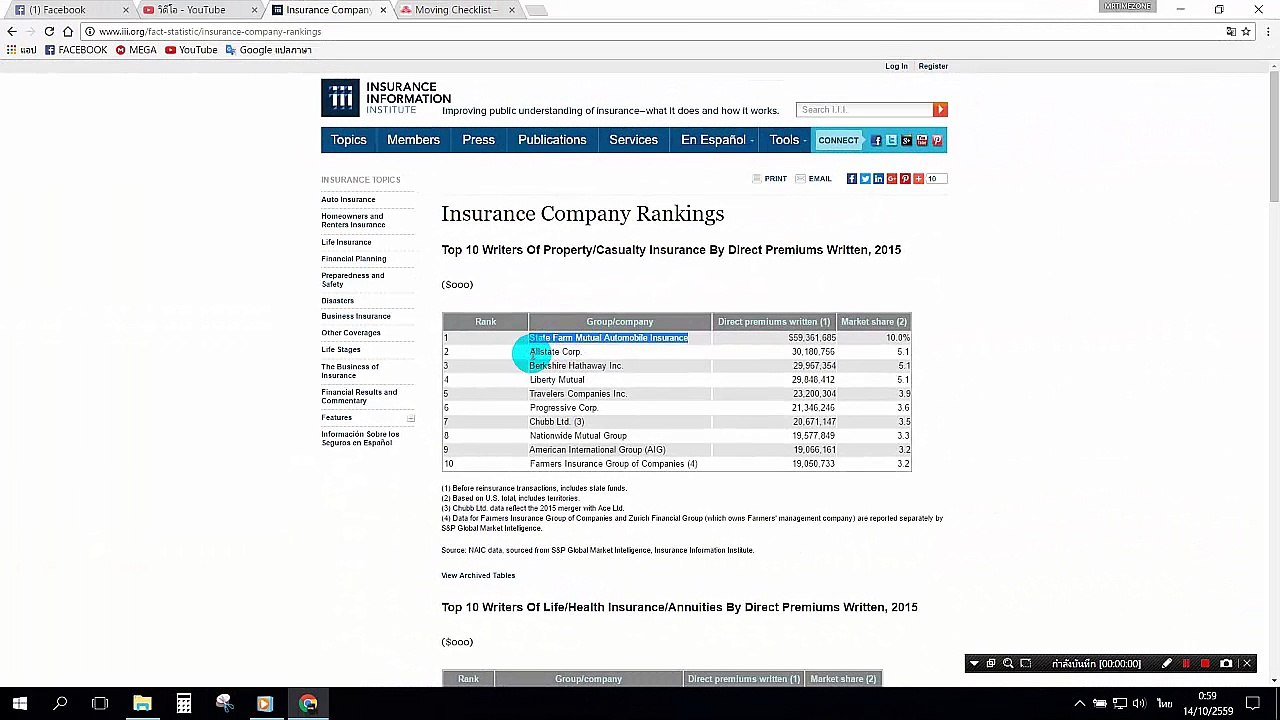Click the browser address bar URL
Viewport: 1280px width, 720px height.
[x=210, y=32]
